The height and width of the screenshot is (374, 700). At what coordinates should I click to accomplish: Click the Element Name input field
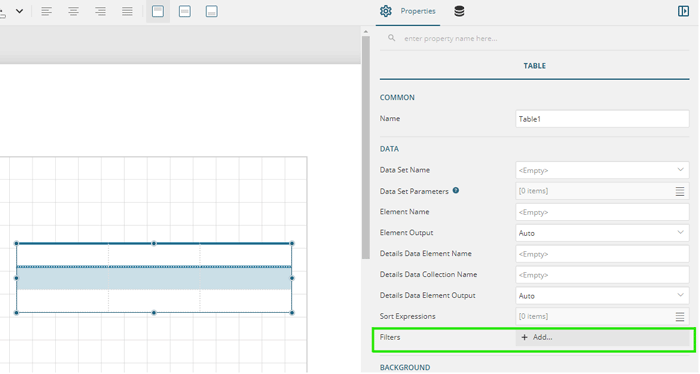click(602, 212)
